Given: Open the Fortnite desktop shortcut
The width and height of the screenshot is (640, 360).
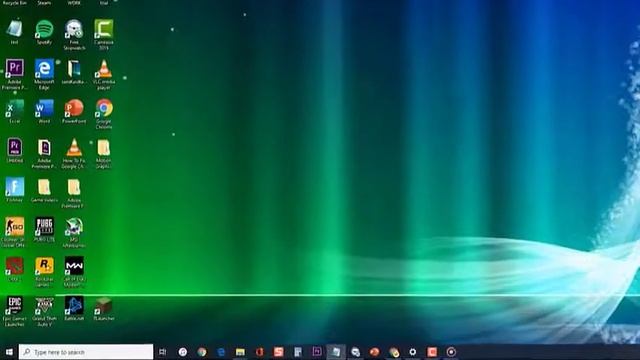Looking at the screenshot, I should point(14,190).
